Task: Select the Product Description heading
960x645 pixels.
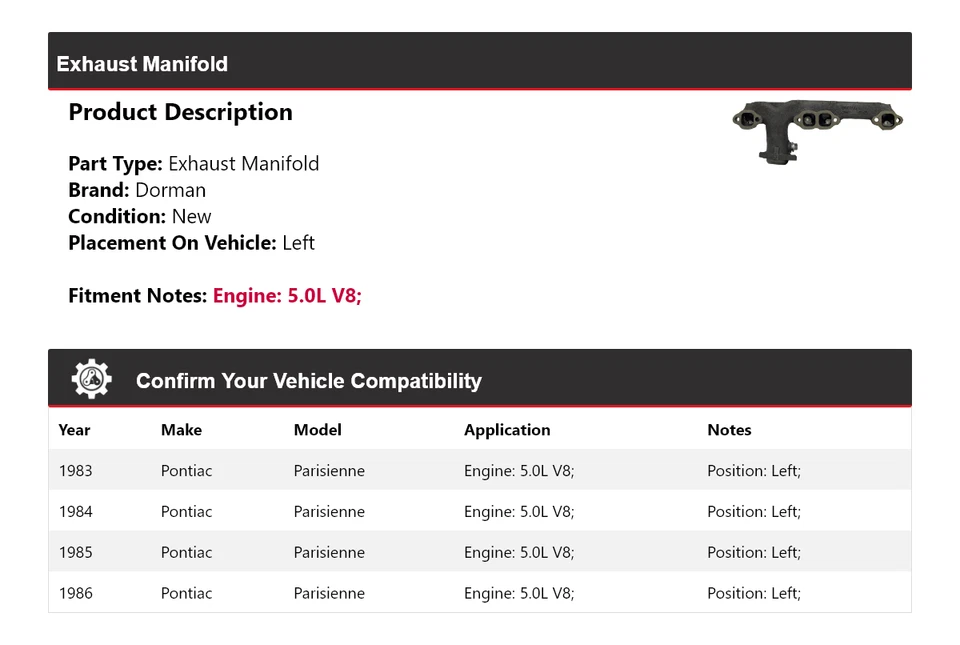Action: coord(180,112)
